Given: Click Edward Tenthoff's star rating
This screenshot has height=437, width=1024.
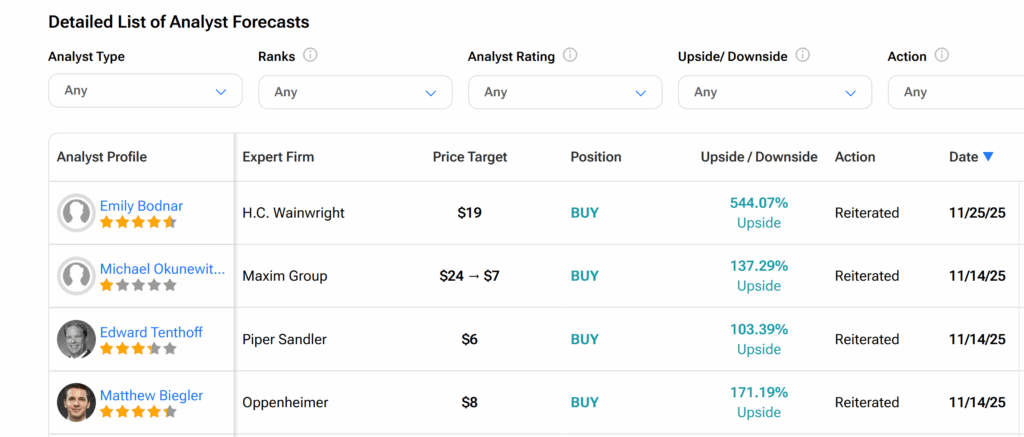Looking at the screenshot, I should (x=138, y=349).
